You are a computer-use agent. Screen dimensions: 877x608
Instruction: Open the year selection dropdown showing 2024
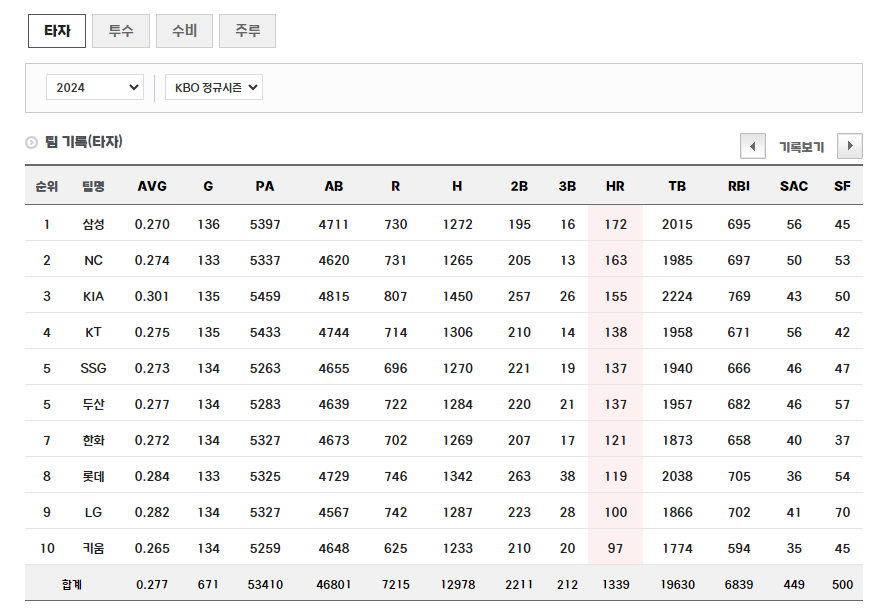click(94, 87)
